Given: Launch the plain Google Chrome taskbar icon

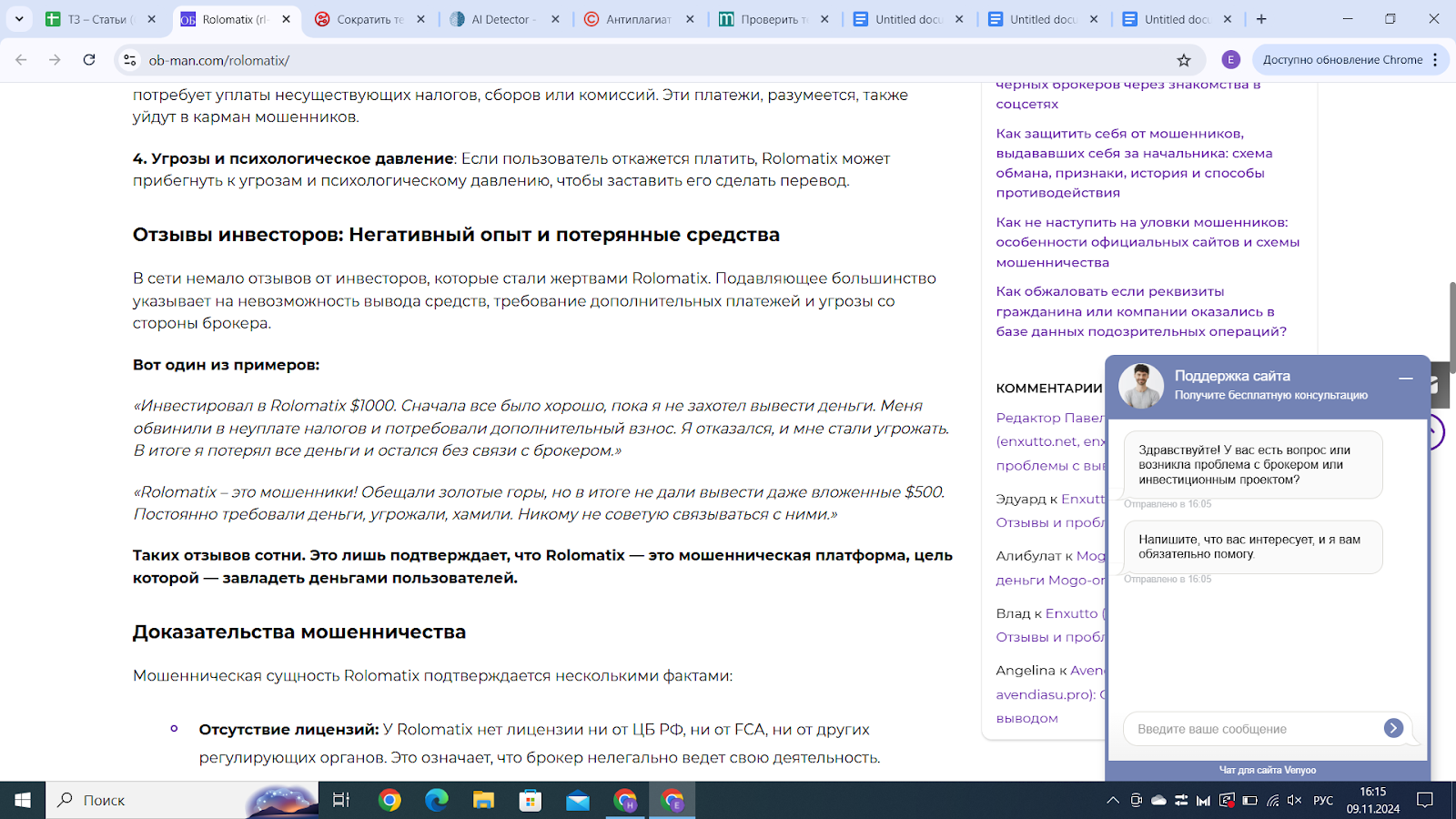Looking at the screenshot, I should (389, 800).
